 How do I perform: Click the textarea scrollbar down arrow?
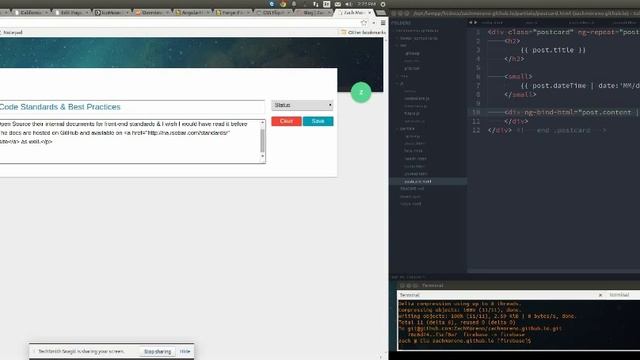[x=262, y=156]
